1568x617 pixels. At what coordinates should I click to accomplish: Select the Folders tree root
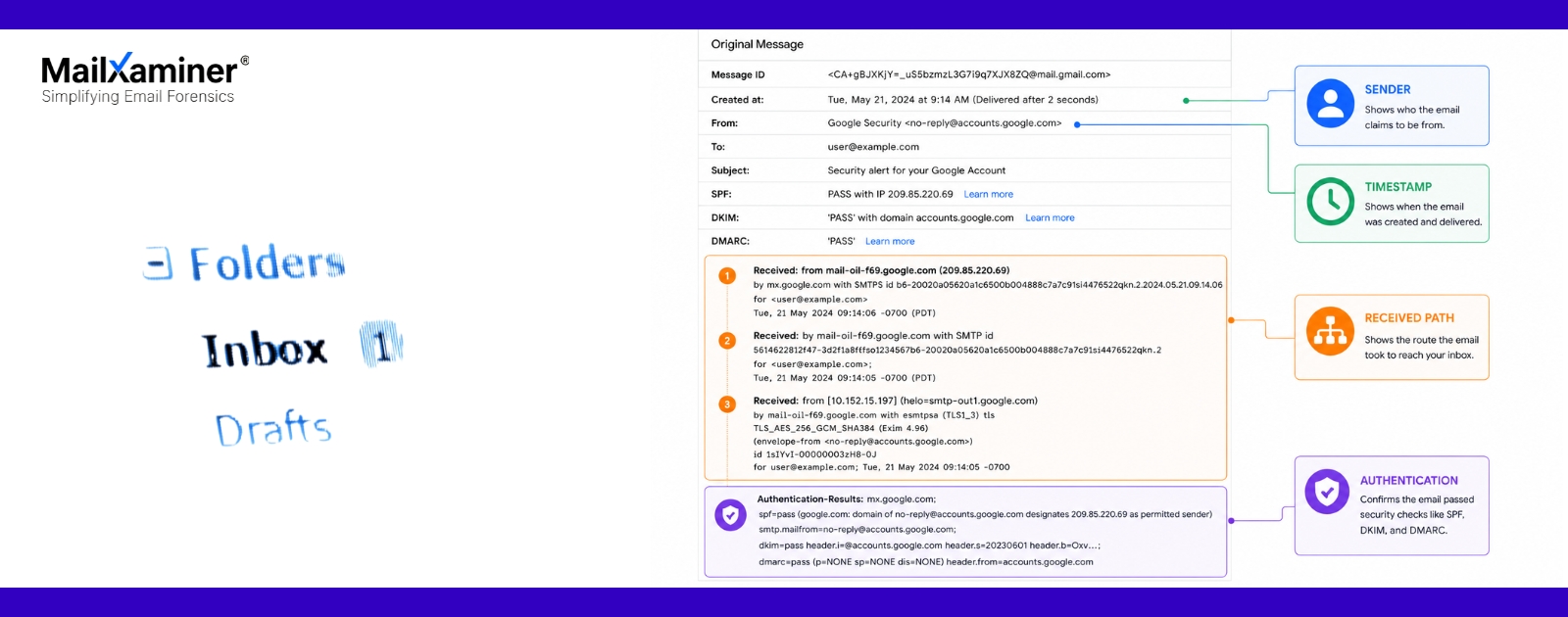267,263
